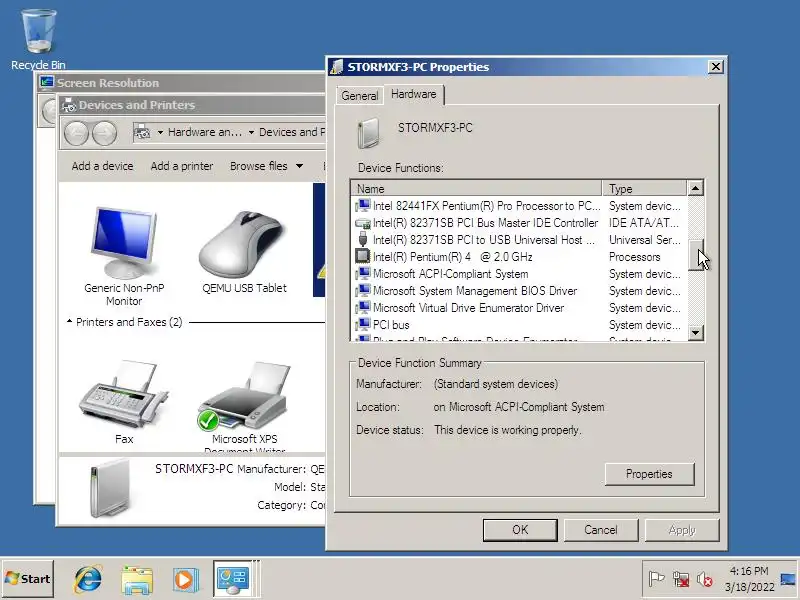Click the muted volume speaker tray icon
Image resolution: width=800 pixels, height=600 pixels.
click(x=704, y=579)
